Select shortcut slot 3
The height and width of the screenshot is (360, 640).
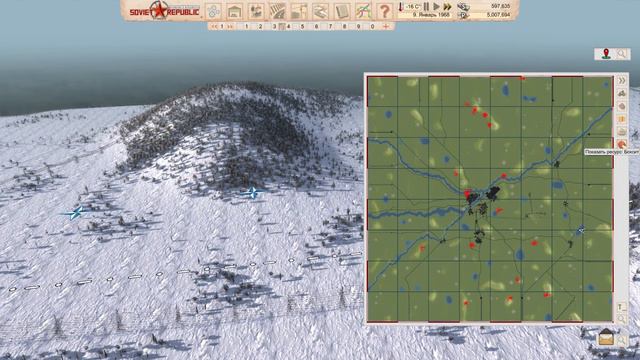pos(274,27)
